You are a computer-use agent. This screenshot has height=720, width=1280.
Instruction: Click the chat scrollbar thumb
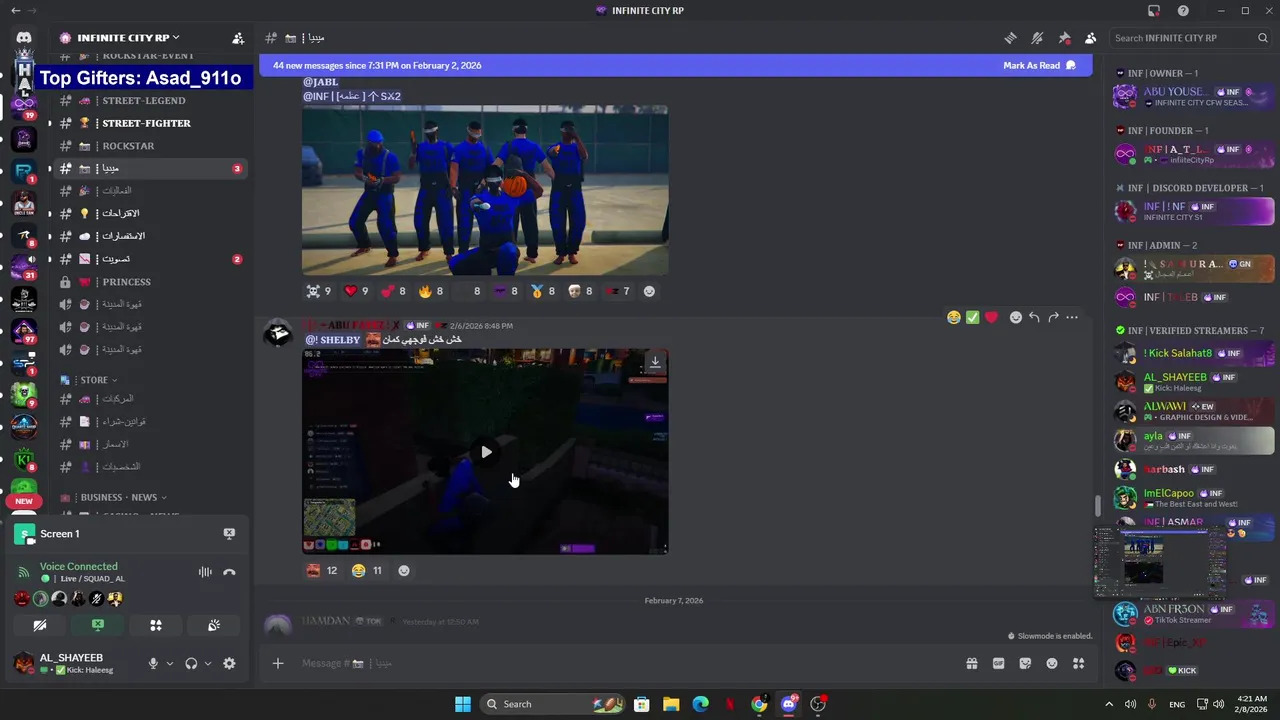pos(1097,506)
